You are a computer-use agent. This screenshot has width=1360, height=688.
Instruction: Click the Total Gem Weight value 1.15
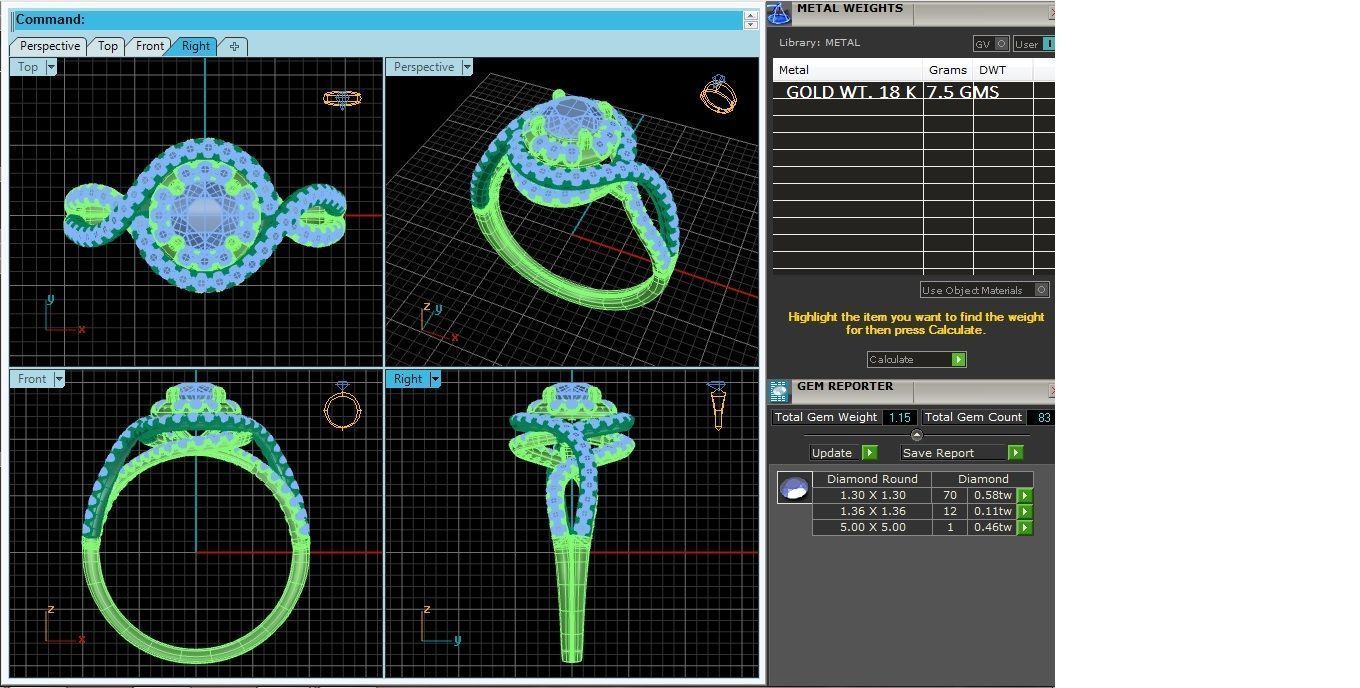tap(900, 417)
